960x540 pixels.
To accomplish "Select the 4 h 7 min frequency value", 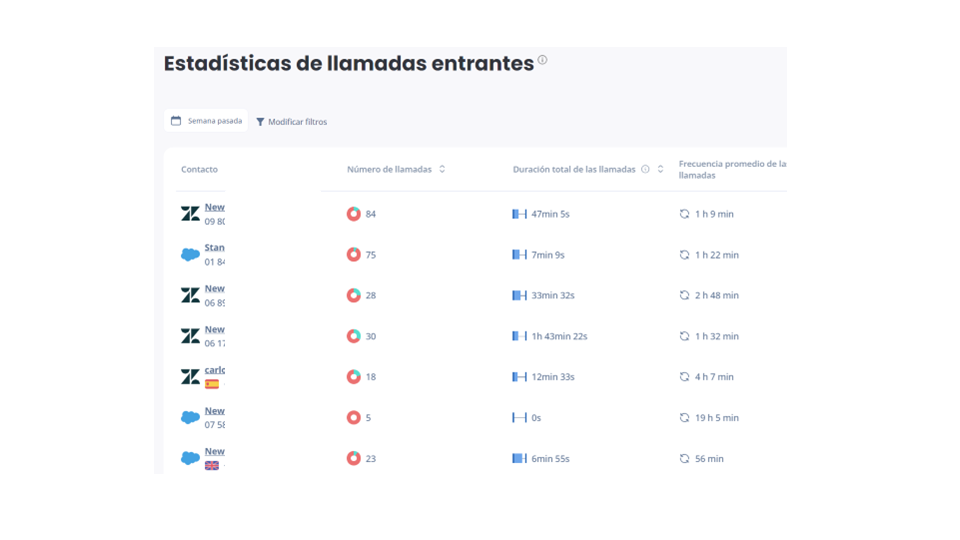I will (x=714, y=377).
